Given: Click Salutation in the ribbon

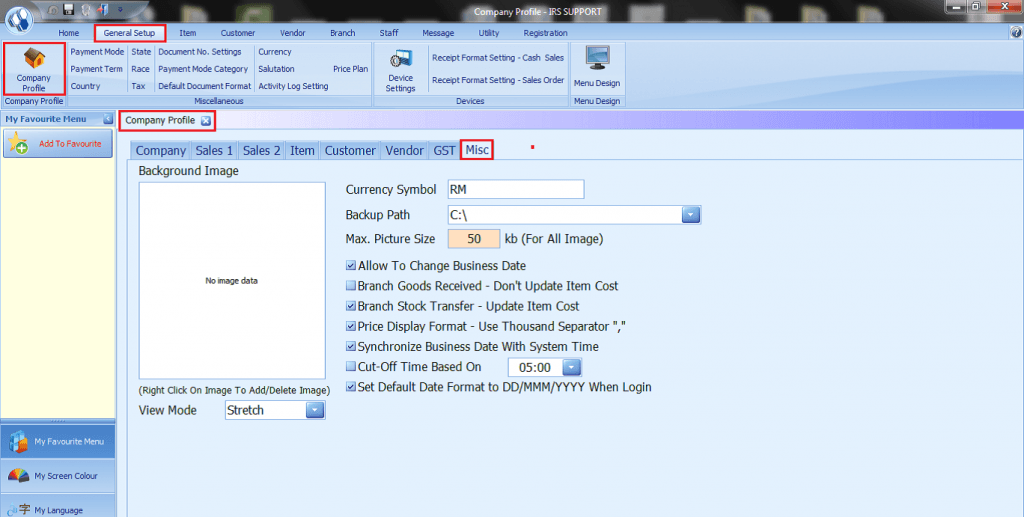Looking at the screenshot, I should (276, 69).
